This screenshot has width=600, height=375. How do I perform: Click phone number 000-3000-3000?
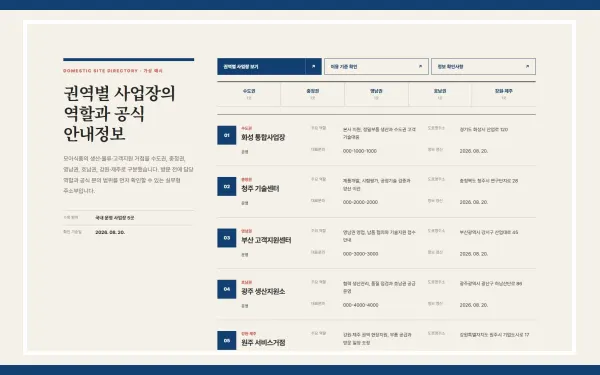tap(360, 254)
